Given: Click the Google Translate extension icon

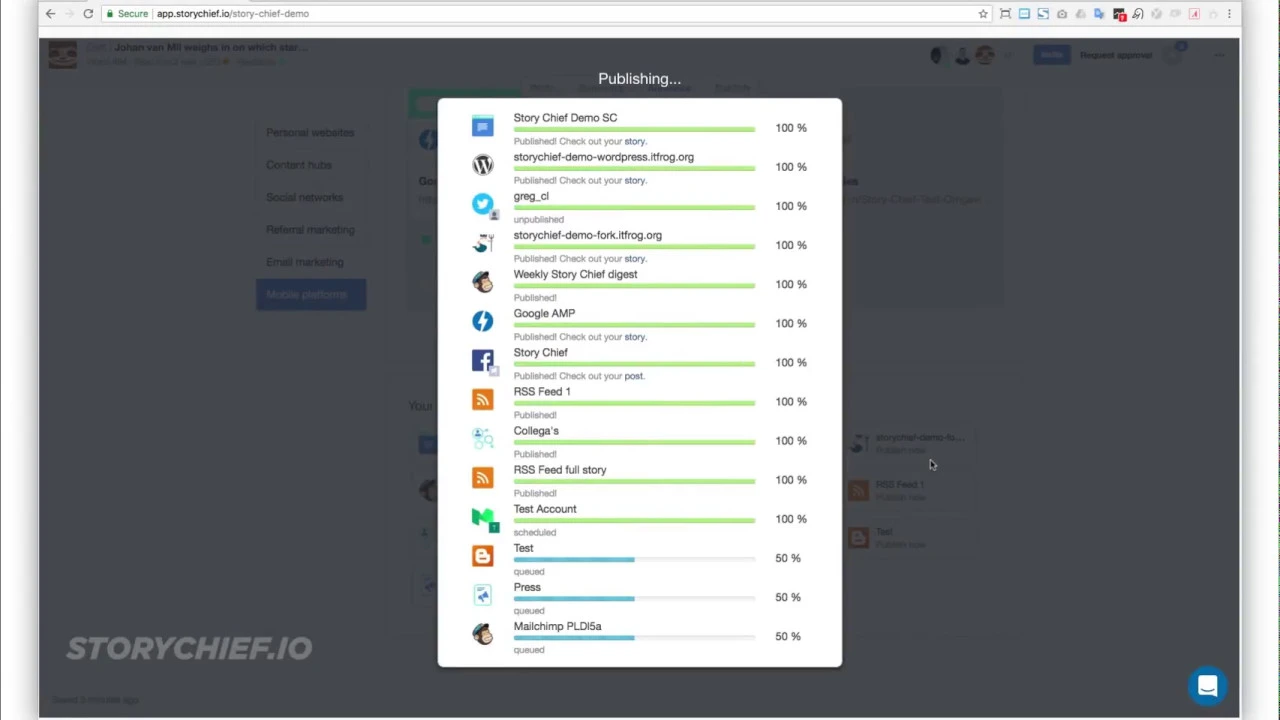Looking at the screenshot, I should coord(1100,14).
